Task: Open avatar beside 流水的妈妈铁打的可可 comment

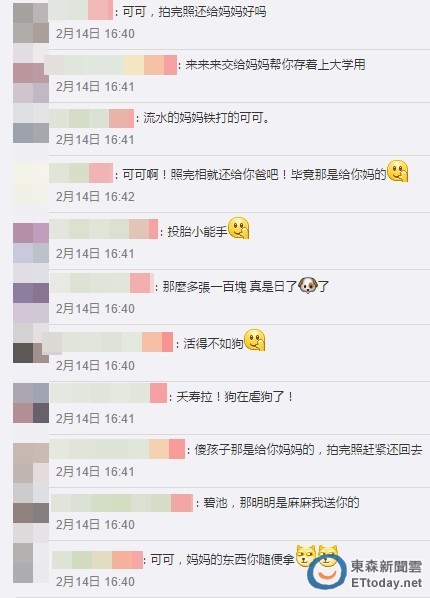Action: coord(31,123)
